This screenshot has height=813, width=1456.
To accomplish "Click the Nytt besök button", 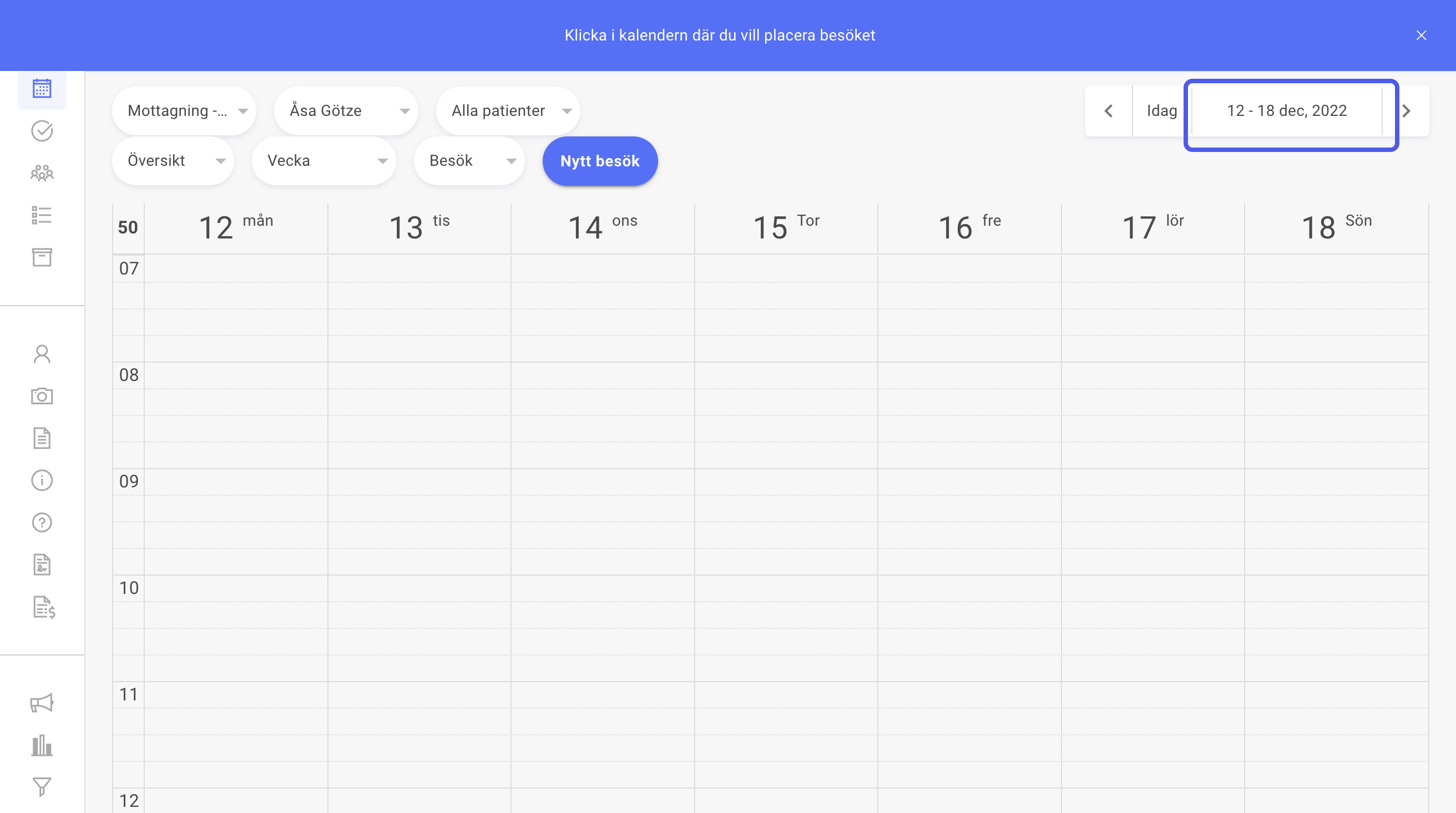I will (x=600, y=161).
